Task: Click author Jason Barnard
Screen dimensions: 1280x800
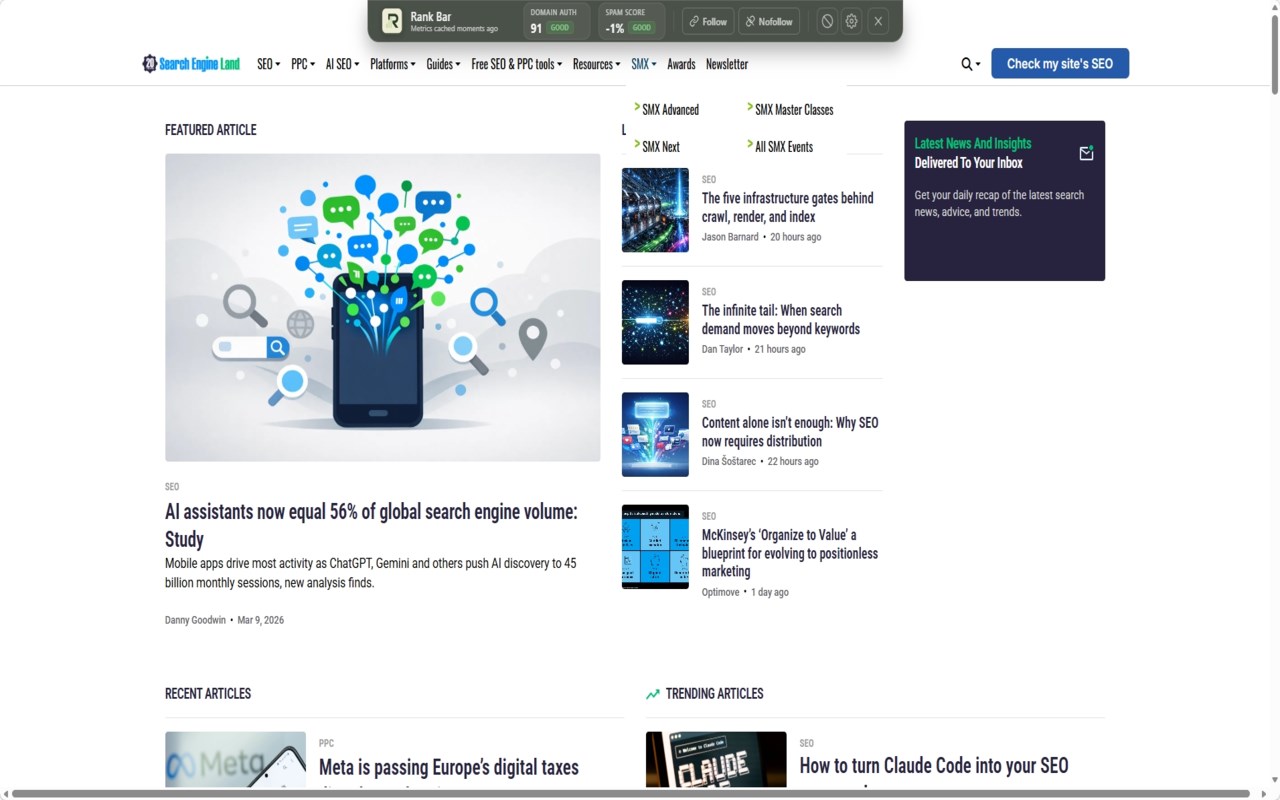Action: click(730, 237)
